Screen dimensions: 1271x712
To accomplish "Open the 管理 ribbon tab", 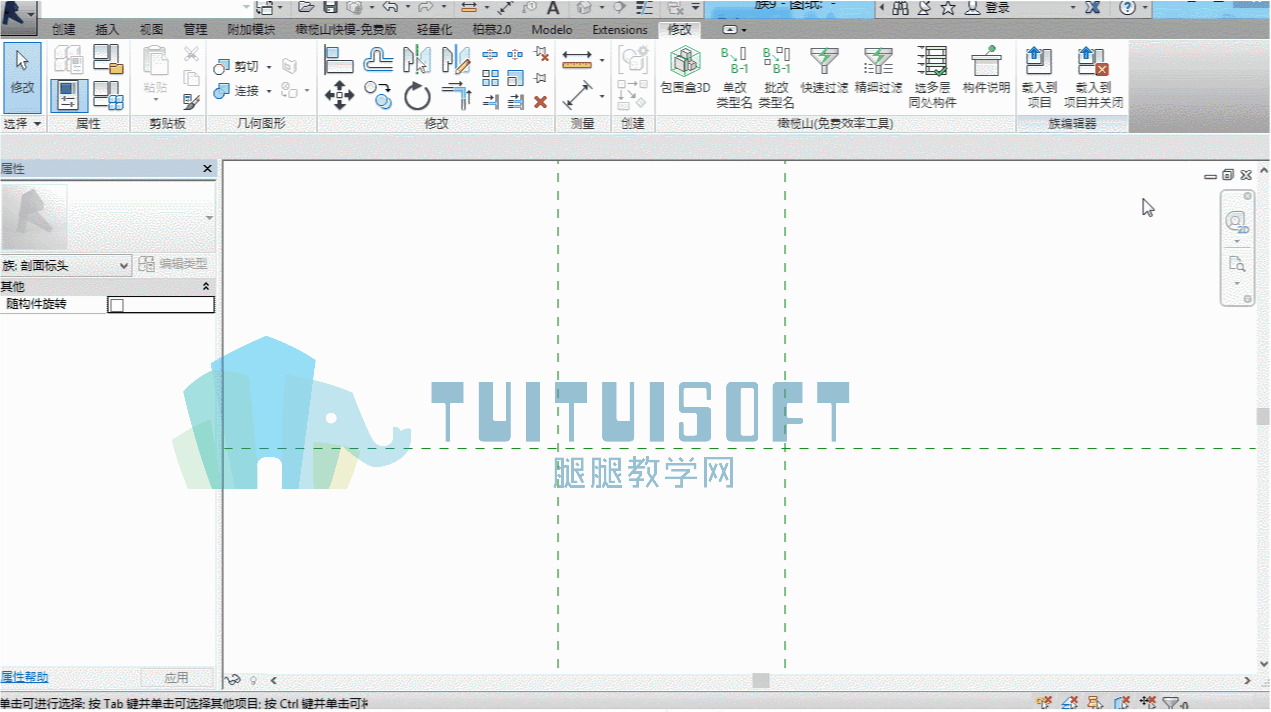I will [195, 30].
